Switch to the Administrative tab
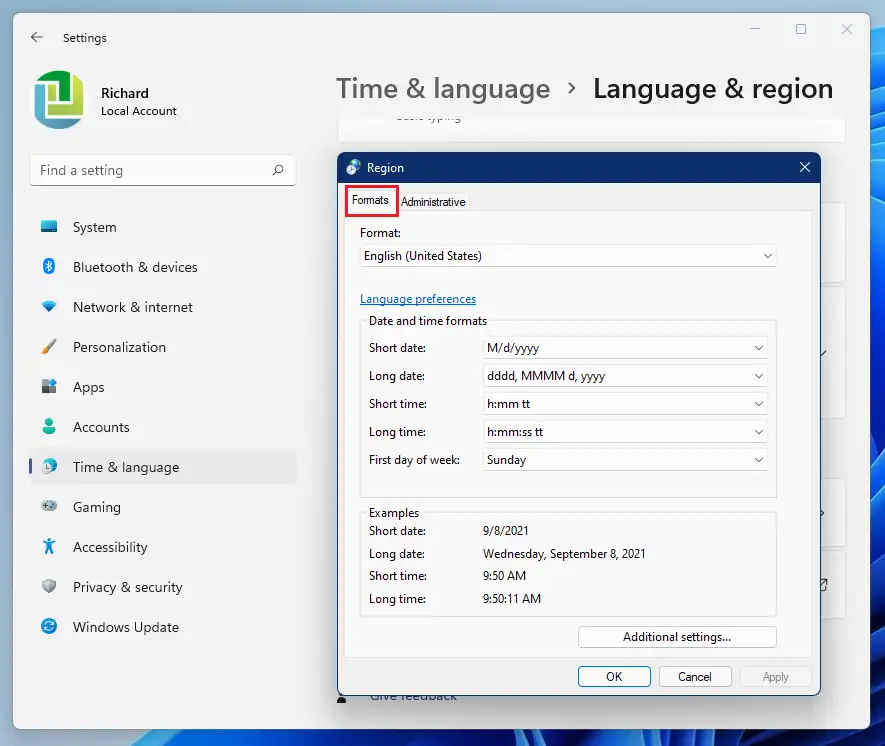885x746 pixels. [433, 202]
